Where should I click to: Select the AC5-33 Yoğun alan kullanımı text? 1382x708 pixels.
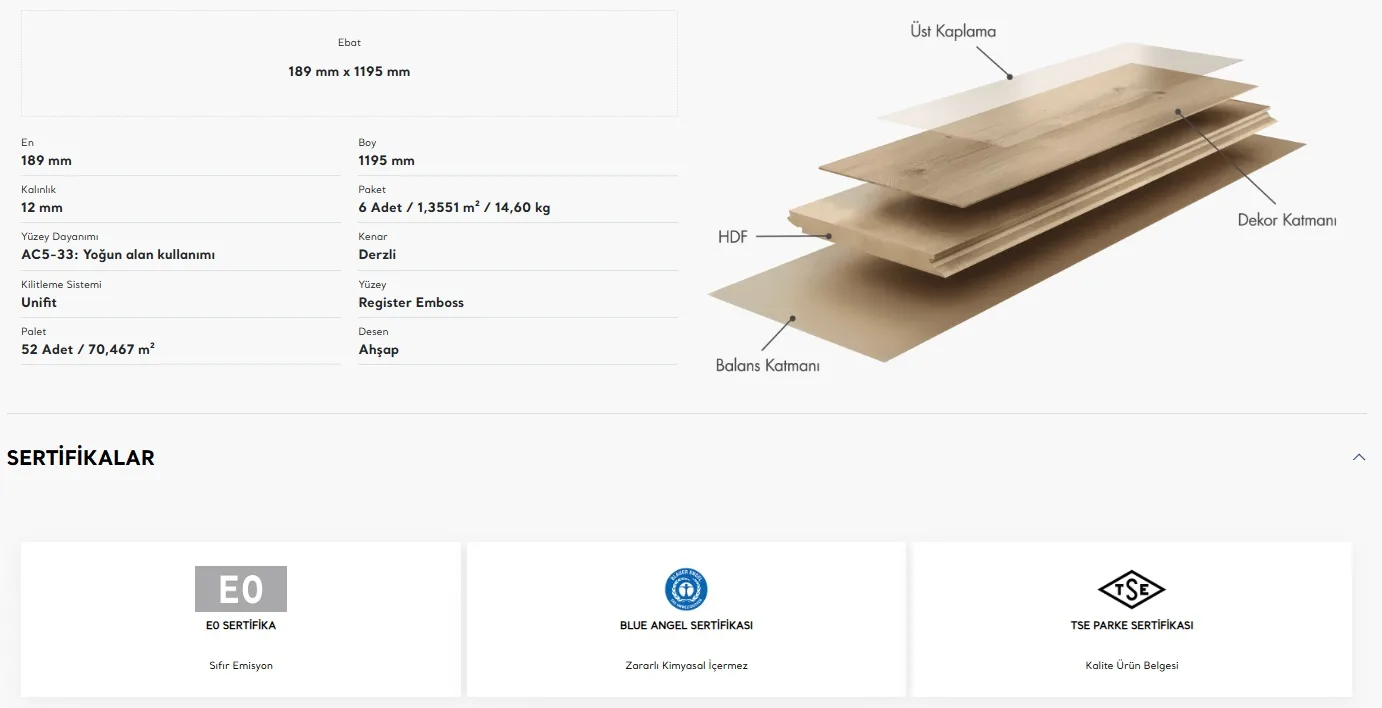click(118, 254)
